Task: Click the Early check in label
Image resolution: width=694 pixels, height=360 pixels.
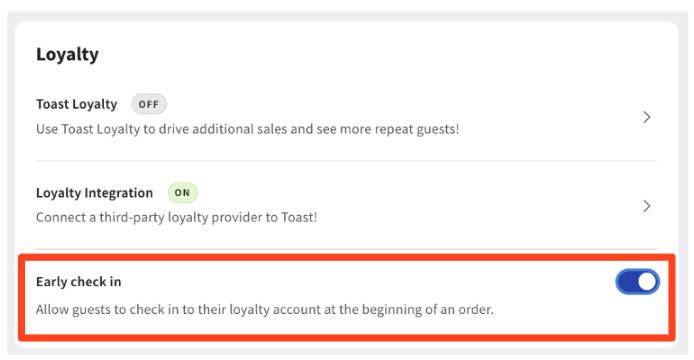Action: pyautogui.click(x=78, y=282)
